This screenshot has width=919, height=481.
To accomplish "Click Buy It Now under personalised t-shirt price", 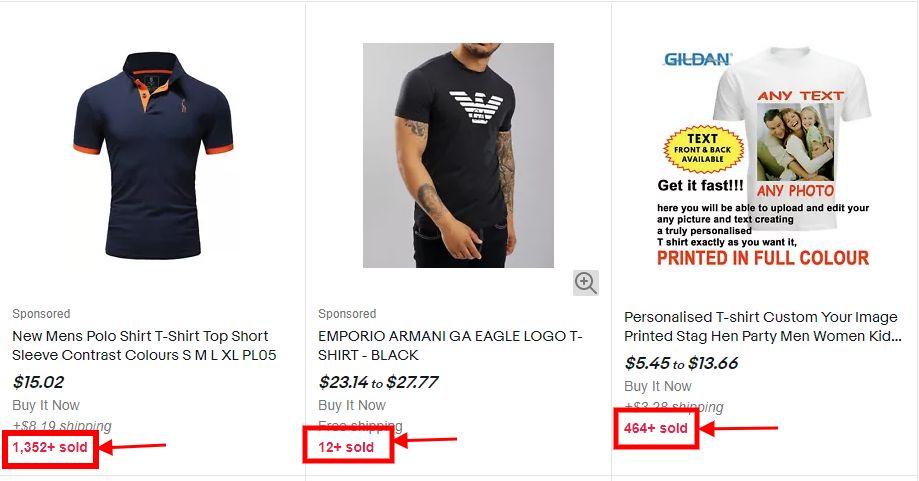I will [658, 387].
